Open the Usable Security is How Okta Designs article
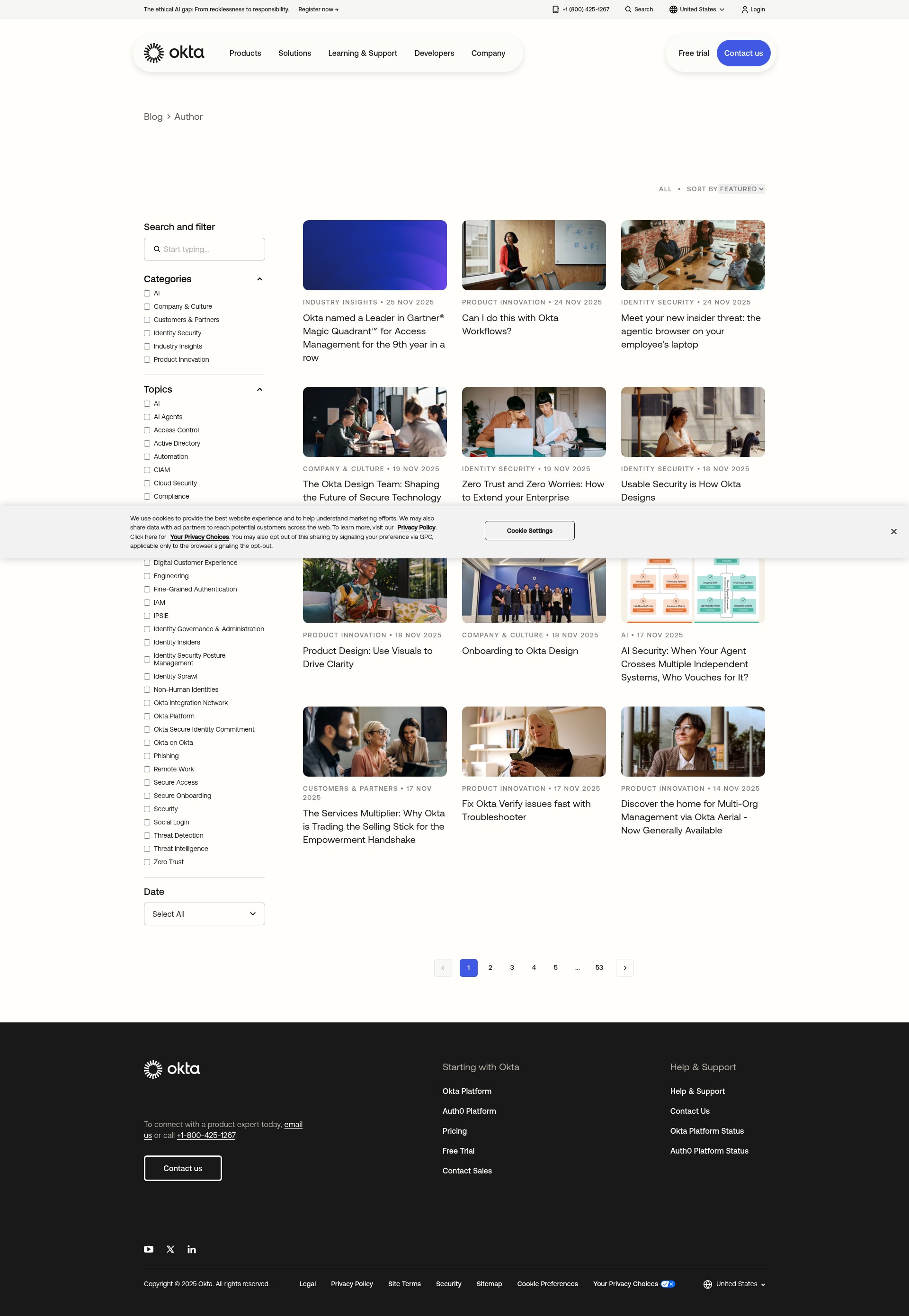909x1316 pixels. click(681, 491)
